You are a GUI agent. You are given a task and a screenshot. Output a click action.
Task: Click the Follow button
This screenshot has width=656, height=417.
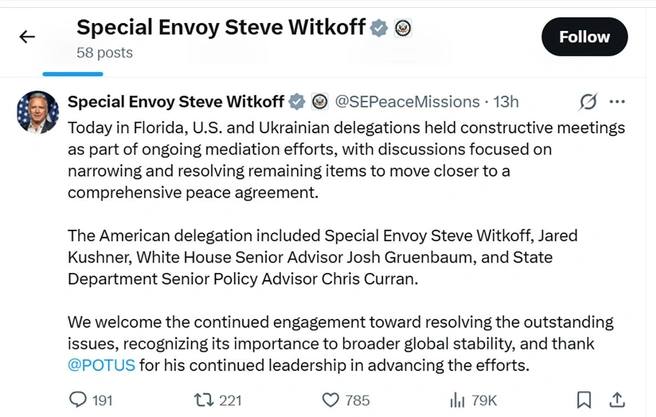584,37
